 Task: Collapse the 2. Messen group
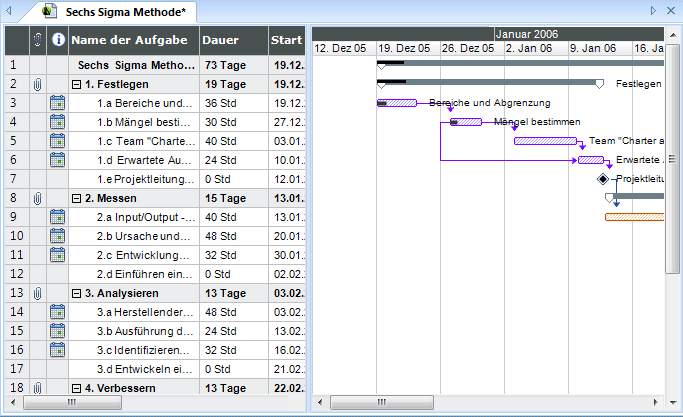pyautogui.click(x=76, y=199)
